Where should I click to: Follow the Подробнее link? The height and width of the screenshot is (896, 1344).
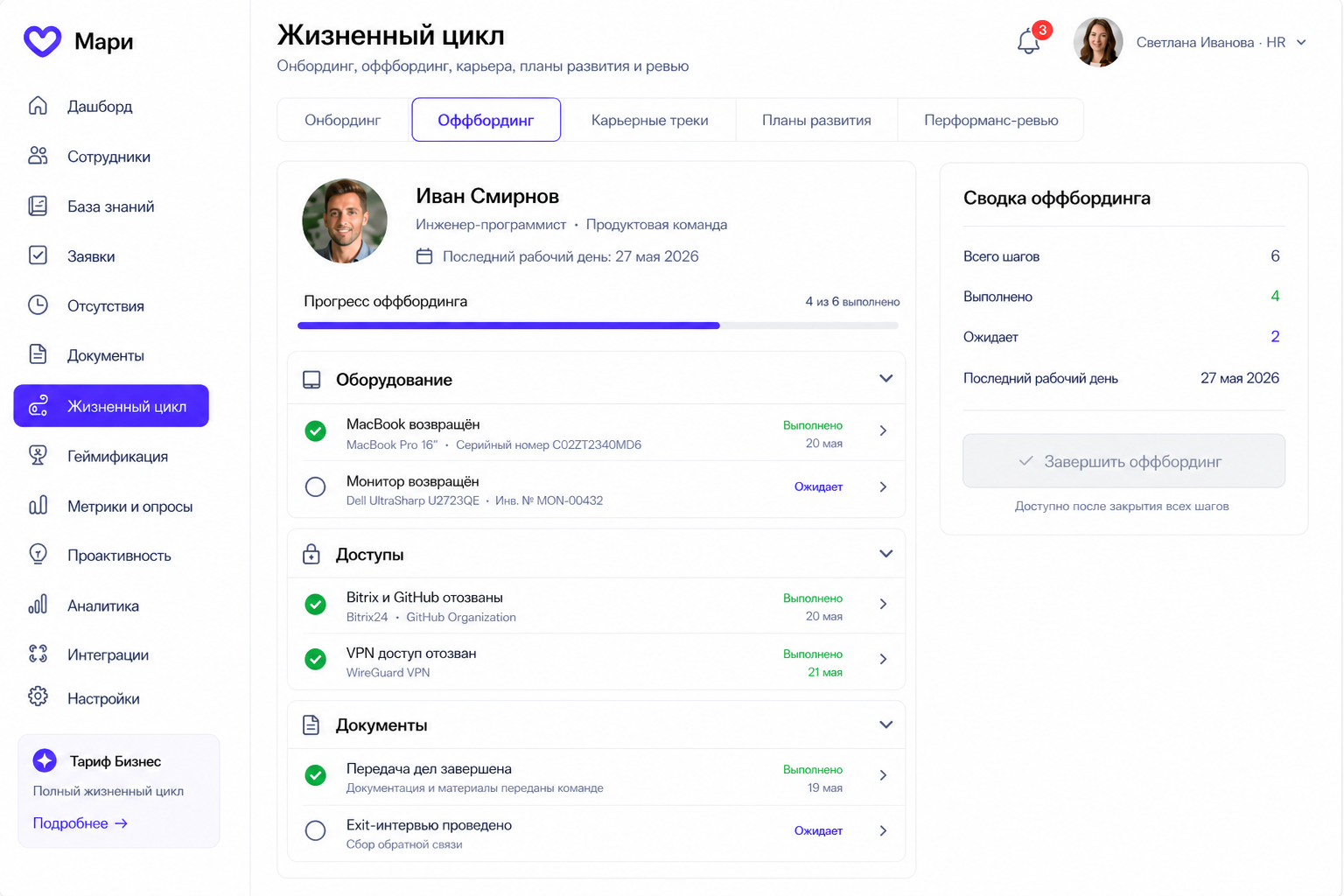(80, 823)
